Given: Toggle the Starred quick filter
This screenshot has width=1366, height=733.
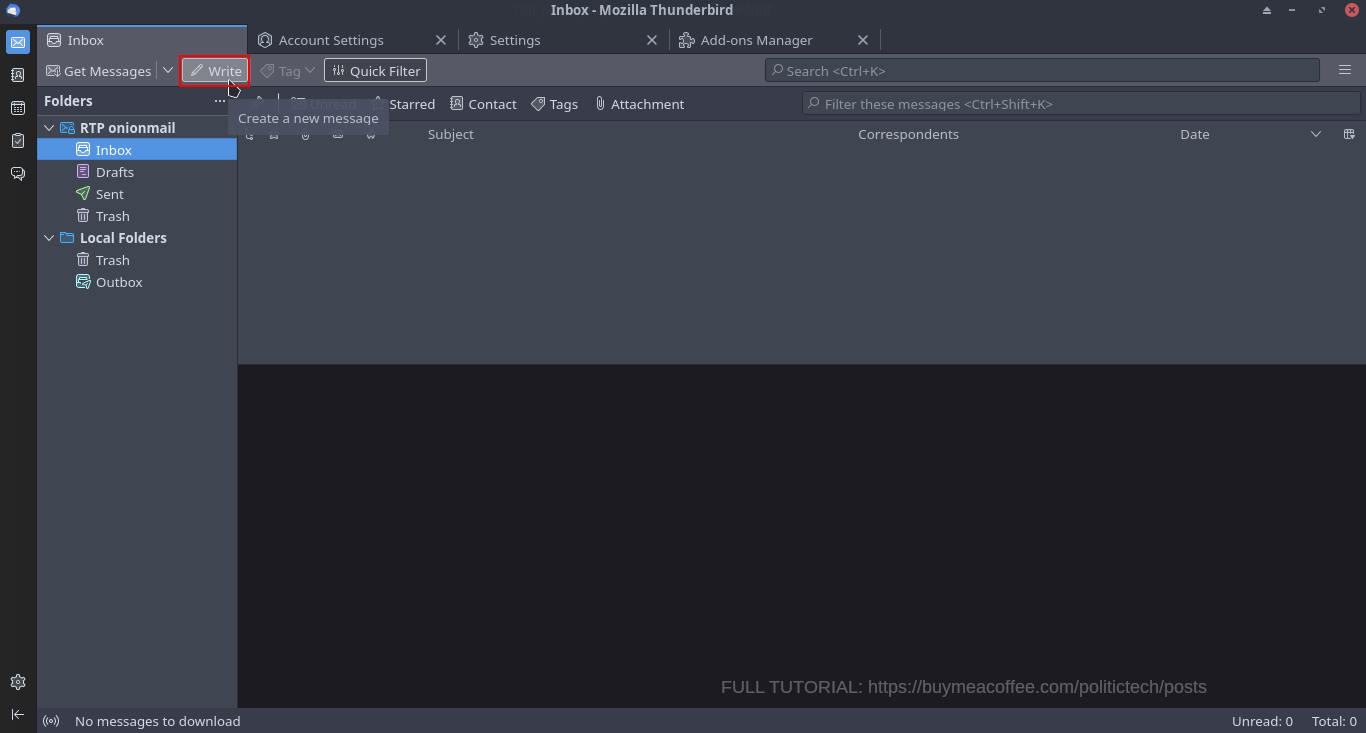Looking at the screenshot, I should 404,104.
